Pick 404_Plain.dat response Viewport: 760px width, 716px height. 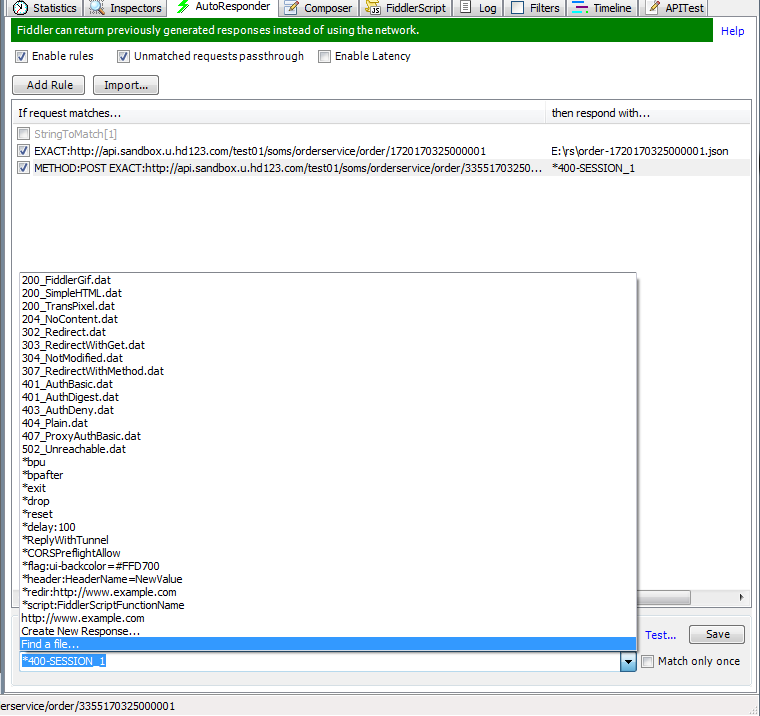pyautogui.click(x=328, y=423)
